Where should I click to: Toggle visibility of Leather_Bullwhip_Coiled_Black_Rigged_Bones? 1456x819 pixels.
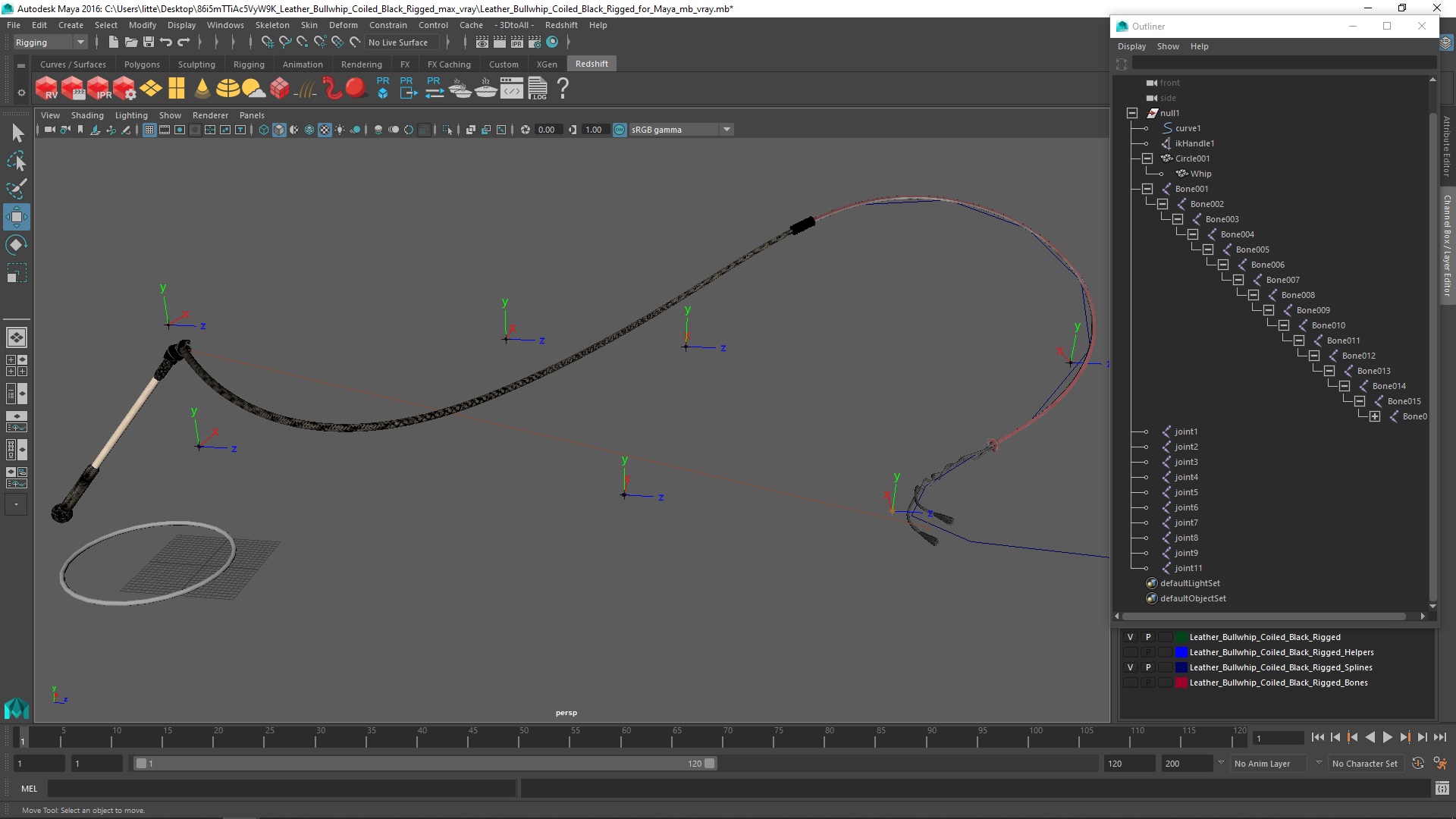pyautogui.click(x=1129, y=682)
